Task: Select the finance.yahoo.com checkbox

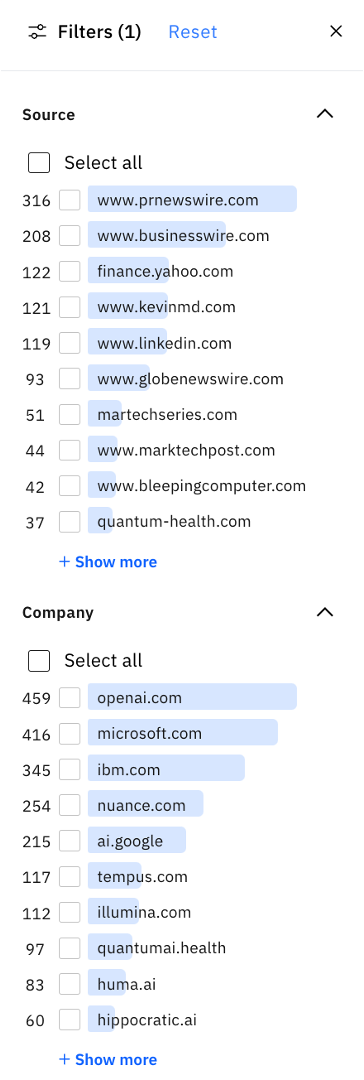Action: pyautogui.click(x=70, y=272)
